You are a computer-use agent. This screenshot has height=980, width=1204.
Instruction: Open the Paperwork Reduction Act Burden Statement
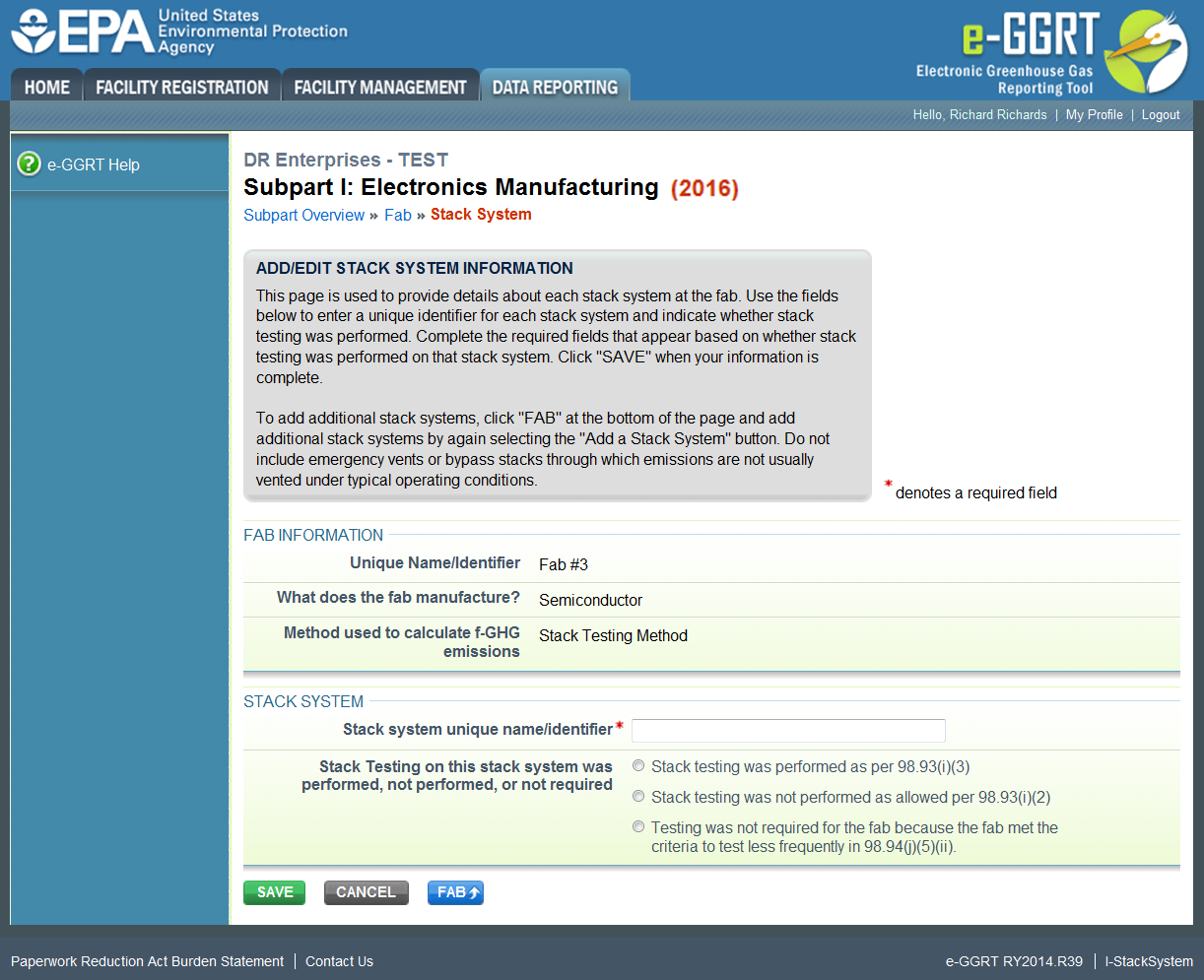(x=147, y=961)
